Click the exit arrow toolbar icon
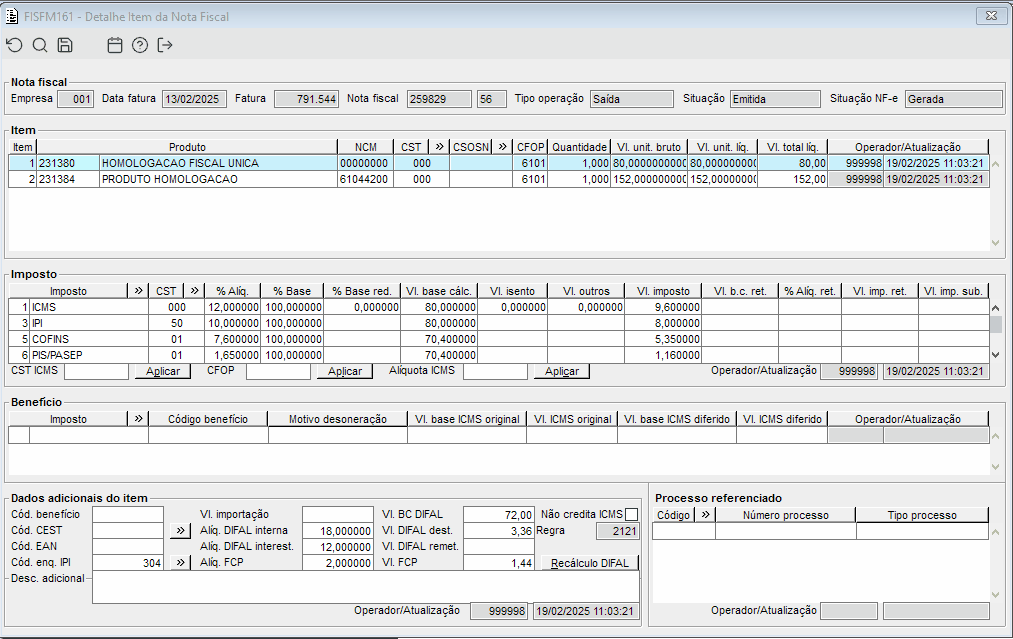The image size is (1013, 639). pyautogui.click(x=165, y=45)
